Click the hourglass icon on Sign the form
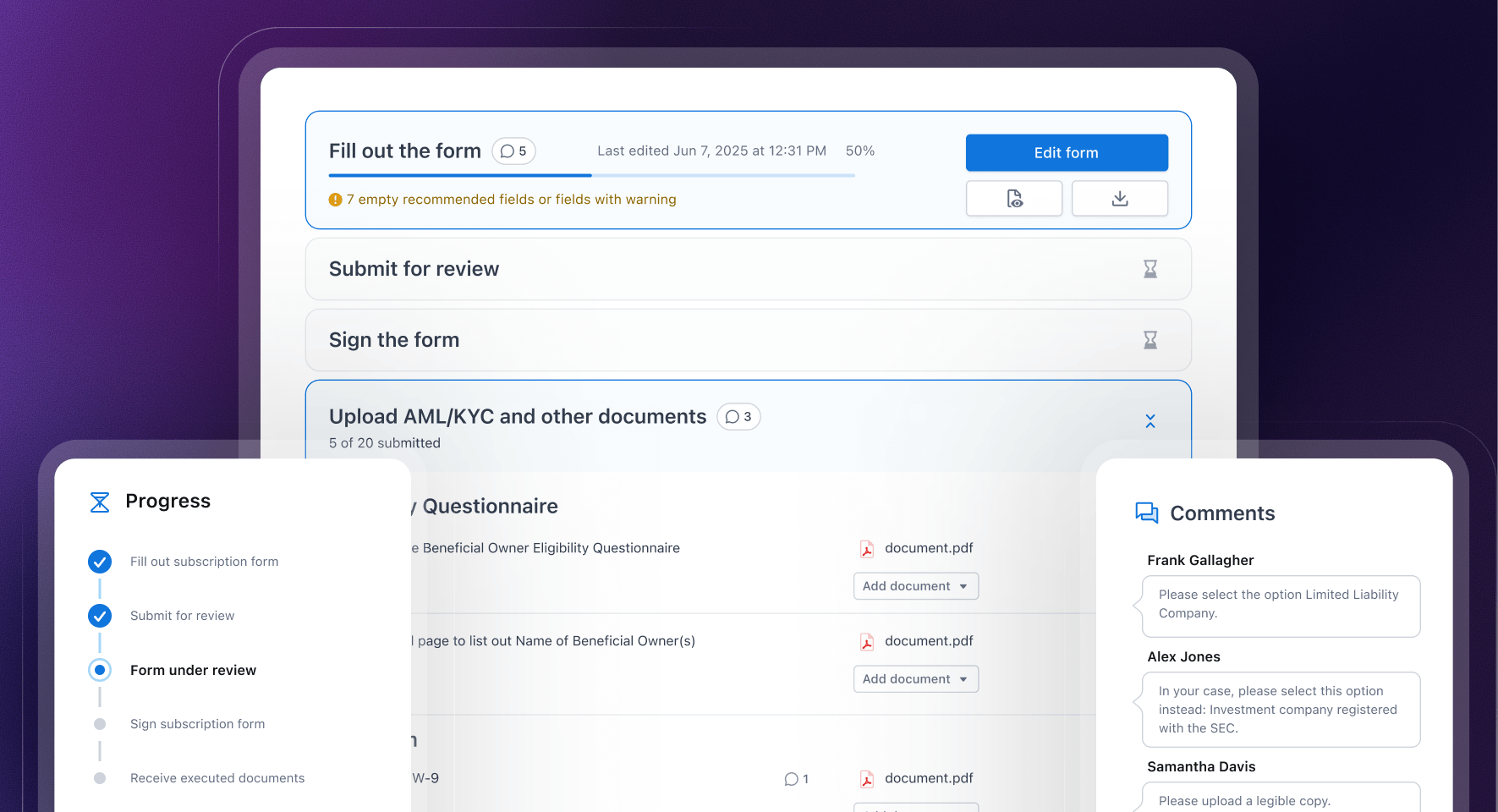Image resolution: width=1498 pixels, height=812 pixels. 1150,340
